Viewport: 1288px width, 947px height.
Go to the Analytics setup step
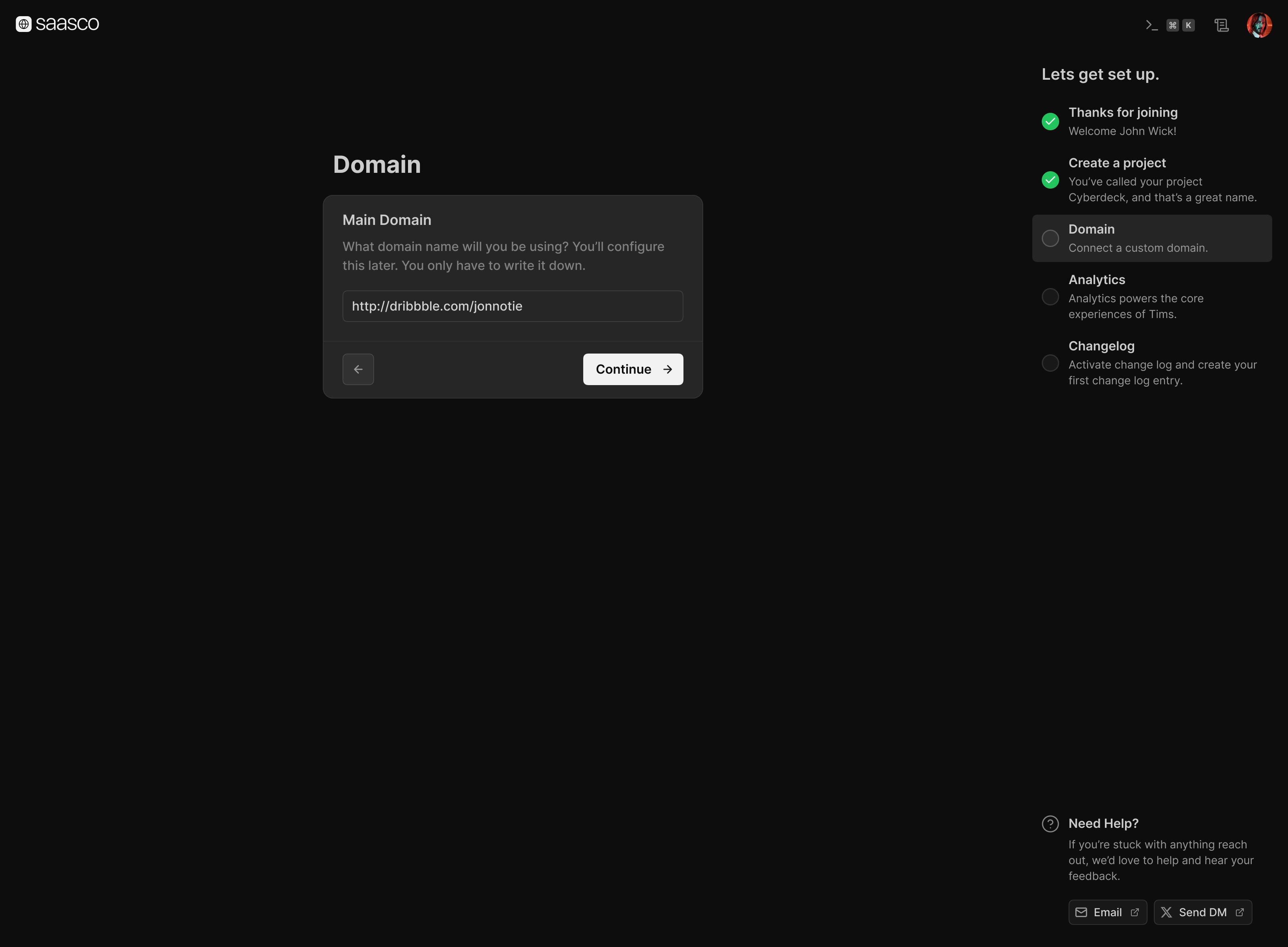[1151, 297]
